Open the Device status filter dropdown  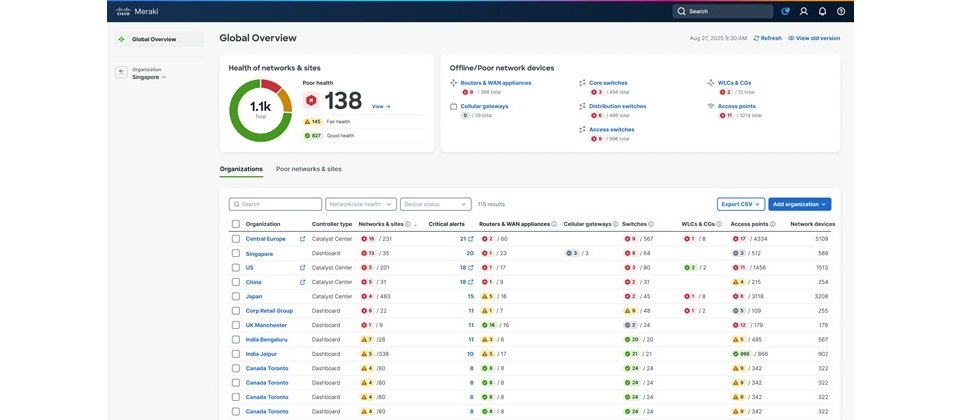(434, 204)
